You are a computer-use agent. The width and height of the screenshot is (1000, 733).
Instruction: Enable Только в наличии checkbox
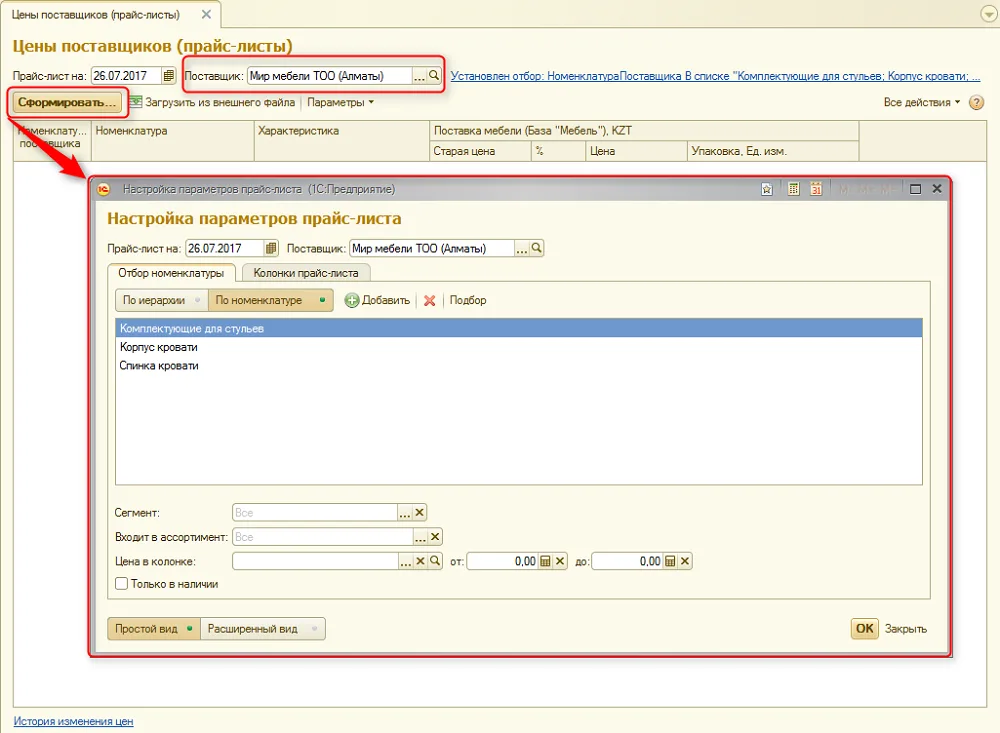point(121,584)
